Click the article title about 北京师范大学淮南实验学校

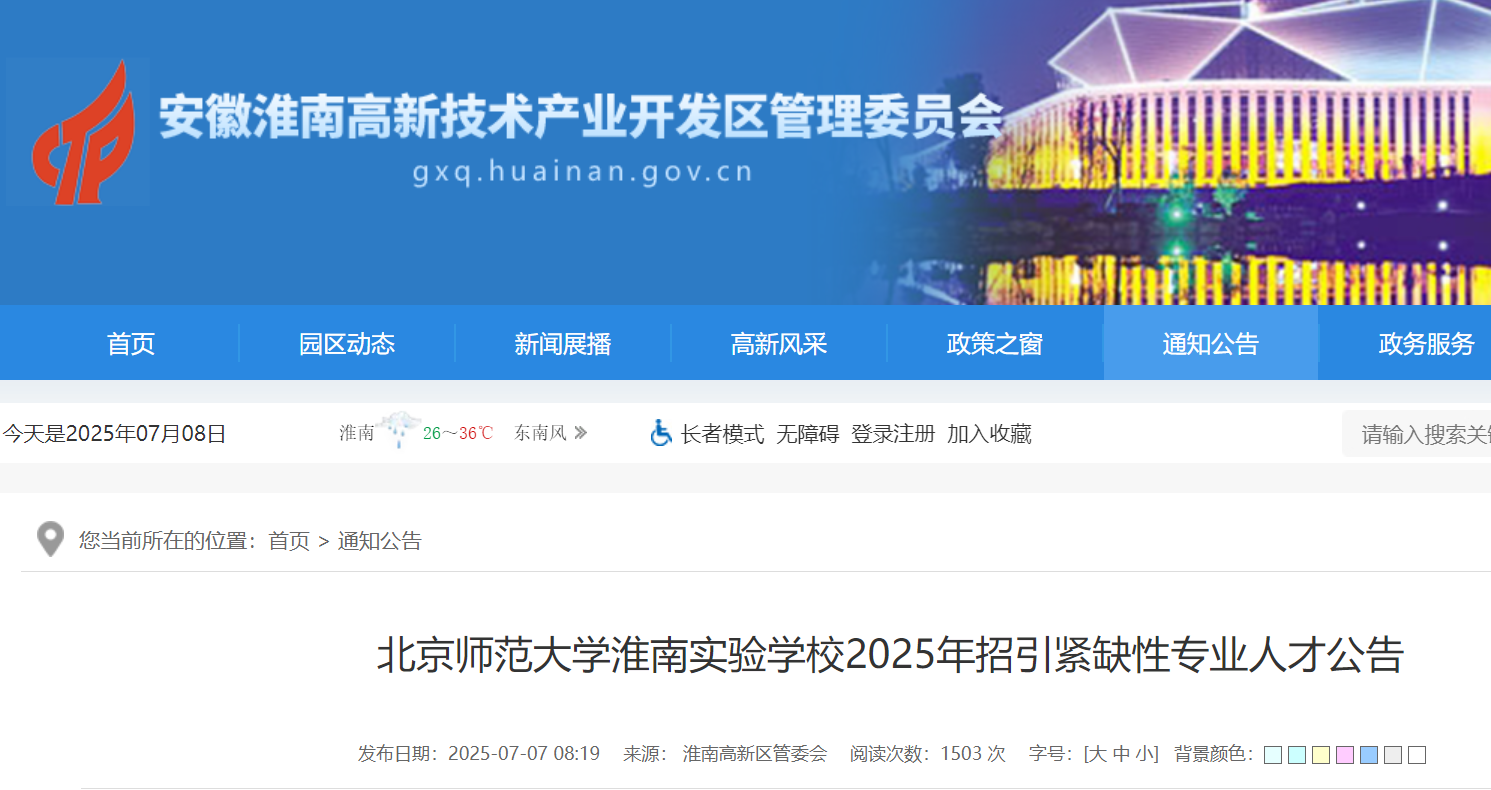[890, 656]
